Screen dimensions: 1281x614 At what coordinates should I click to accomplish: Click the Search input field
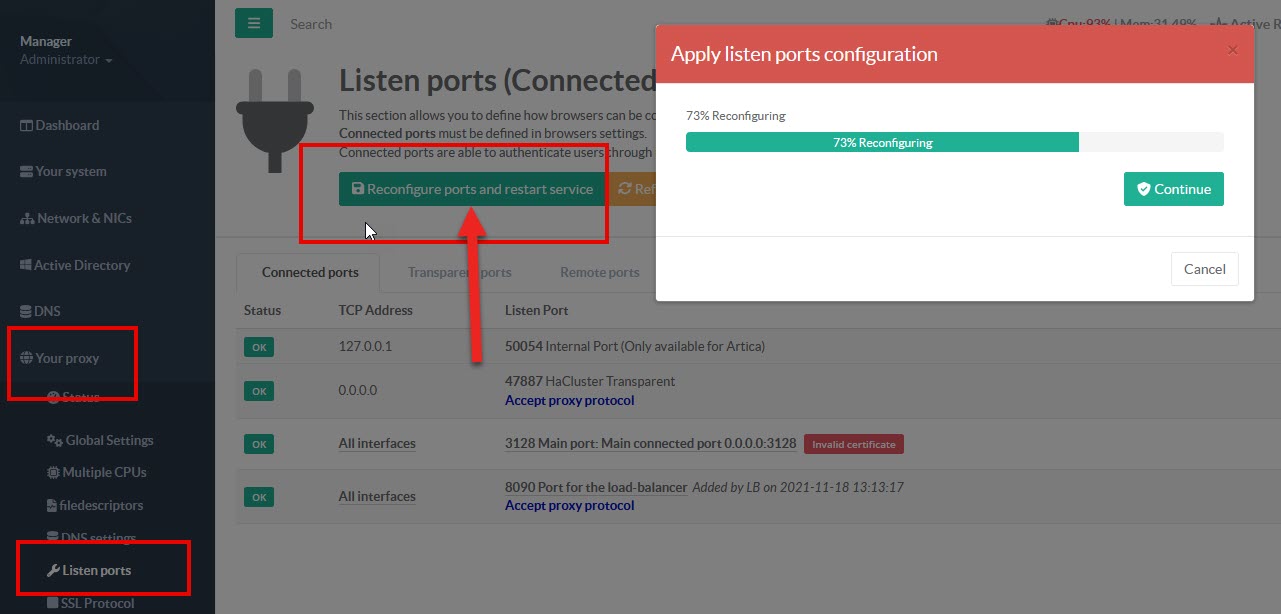tap(400, 24)
